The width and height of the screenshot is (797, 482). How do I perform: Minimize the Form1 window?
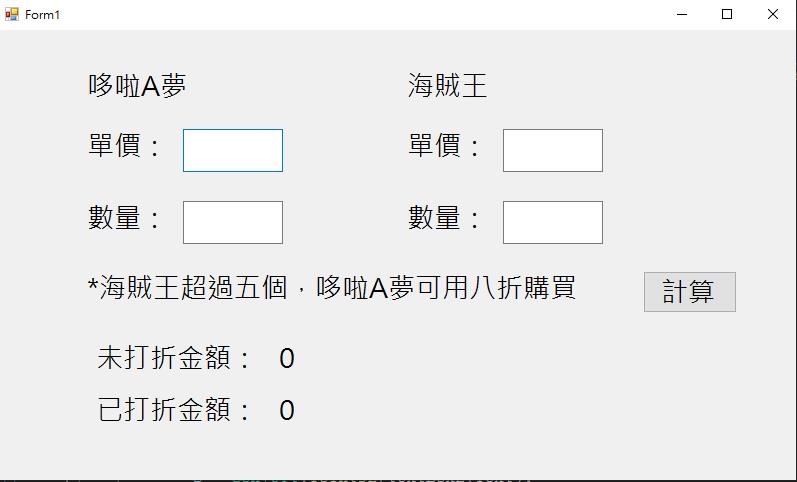pyautogui.click(x=682, y=14)
